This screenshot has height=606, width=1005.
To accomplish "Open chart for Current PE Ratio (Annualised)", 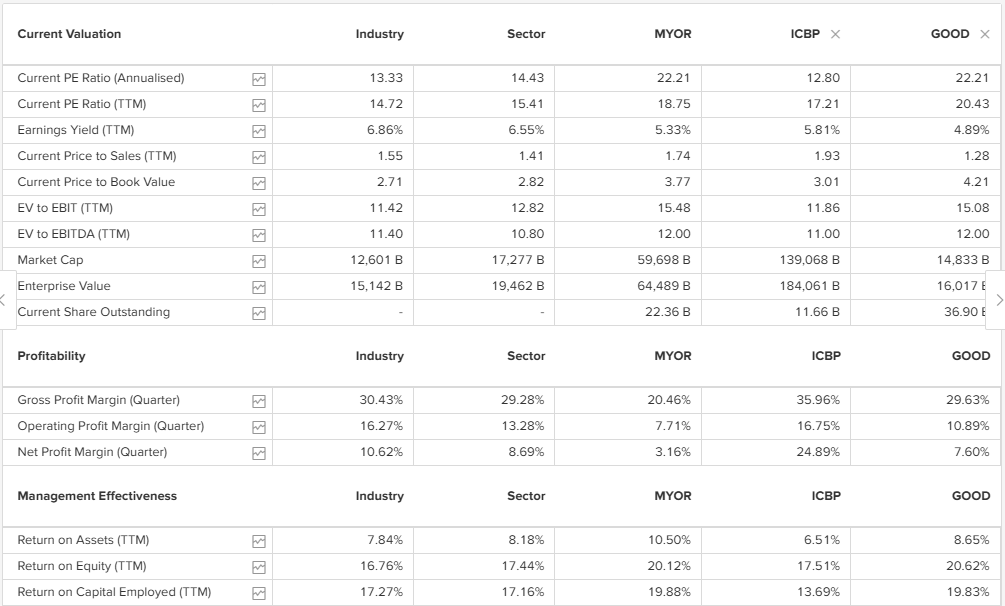I will 259,78.
